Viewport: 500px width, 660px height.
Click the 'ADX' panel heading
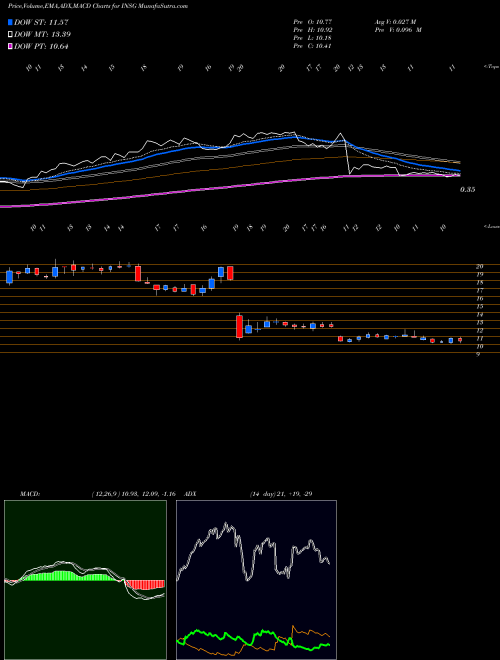[191, 493]
